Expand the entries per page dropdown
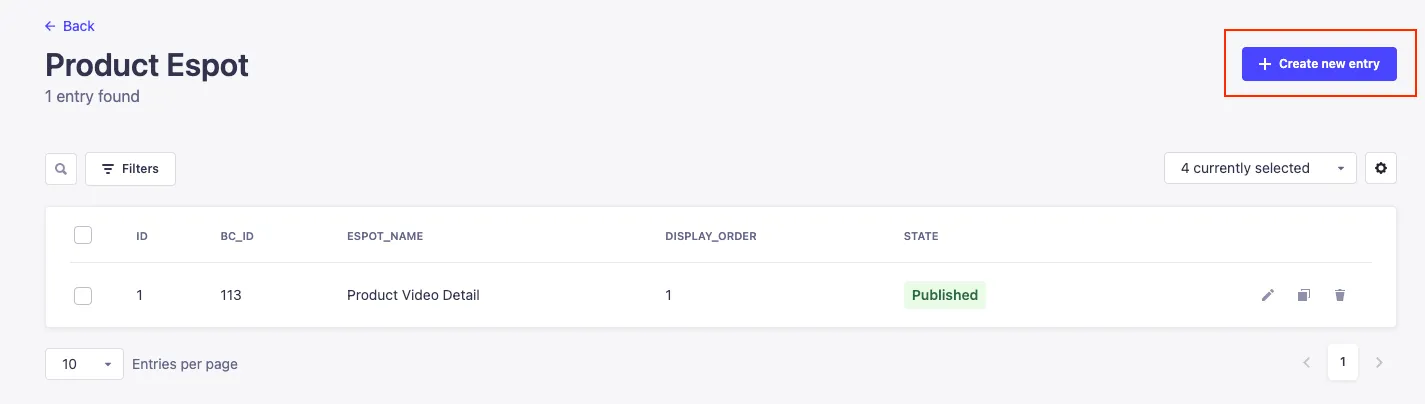 (84, 364)
